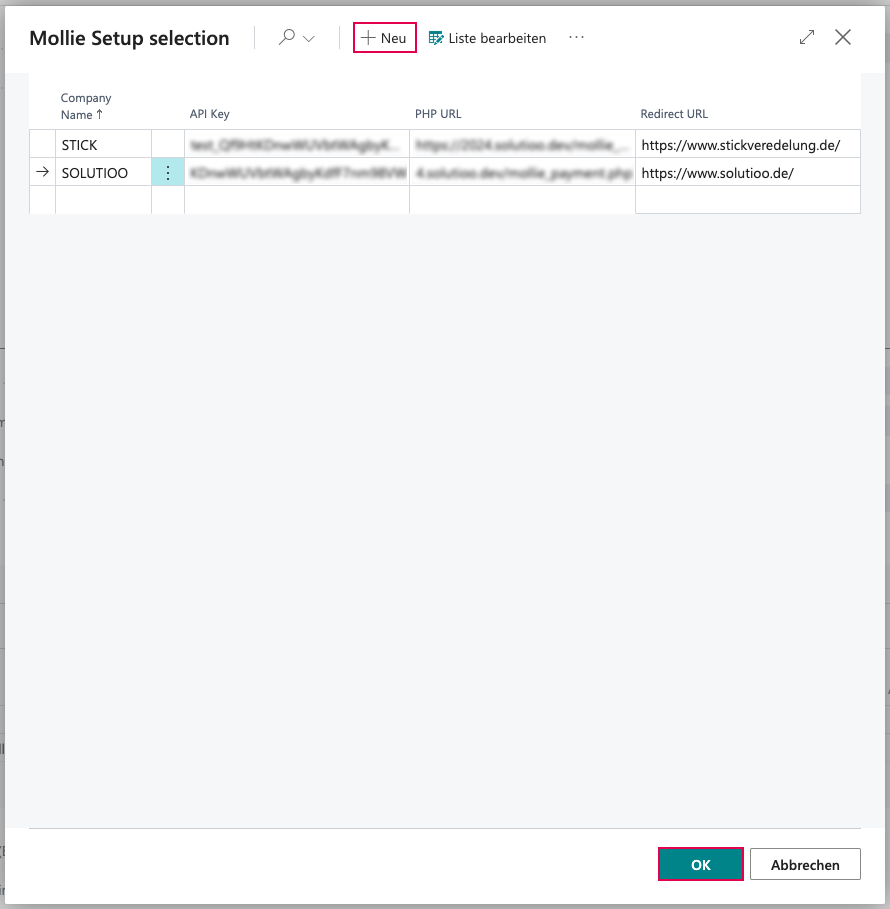The height and width of the screenshot is (909, 890).
Task: Click the API Key column header
Action: pos(209,114)
